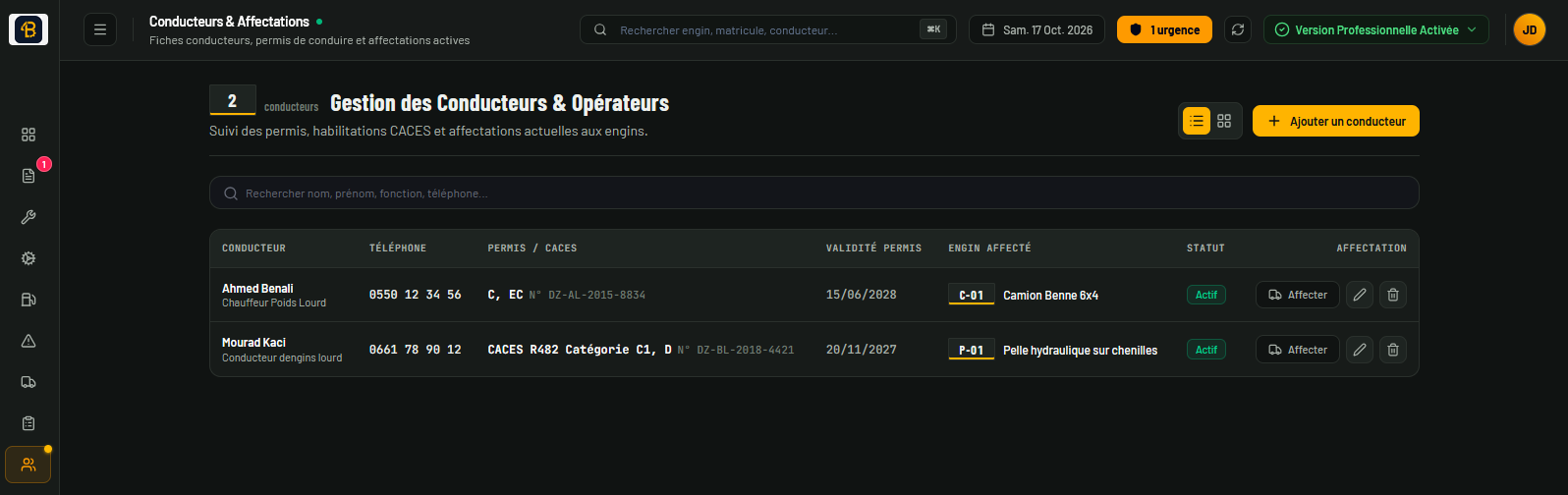Open the JD user avatar

click(1530, 29)
